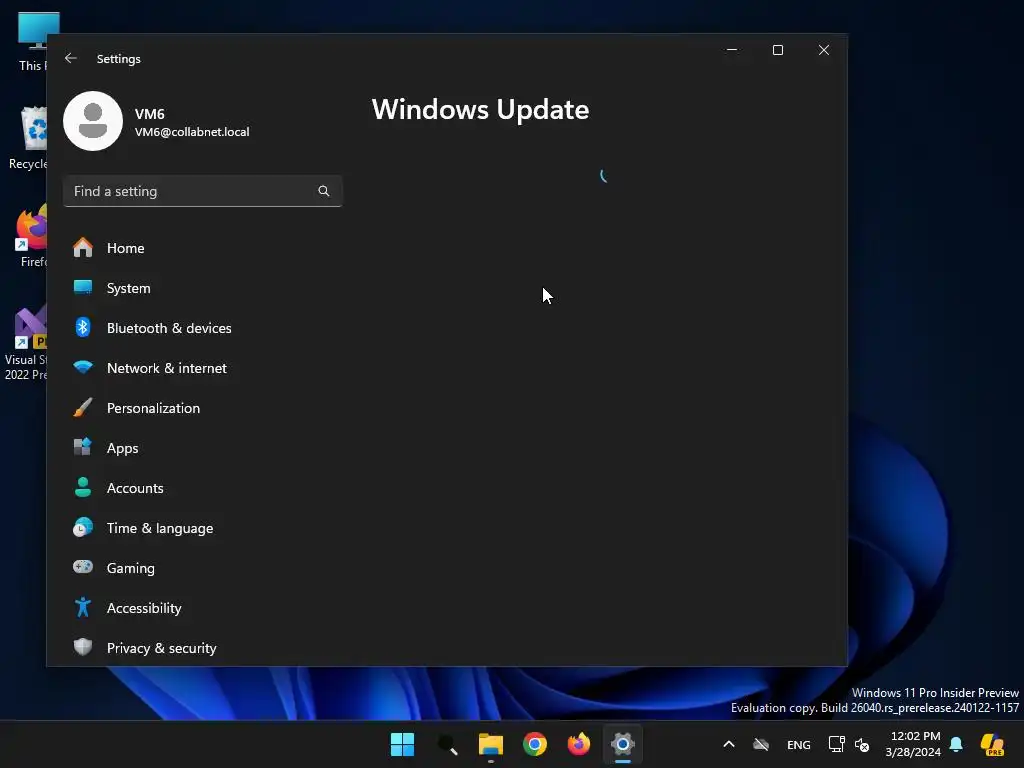Select the Gaming category
The width and height of the screenshot is (1024, 768).
(x=202, y=568)
